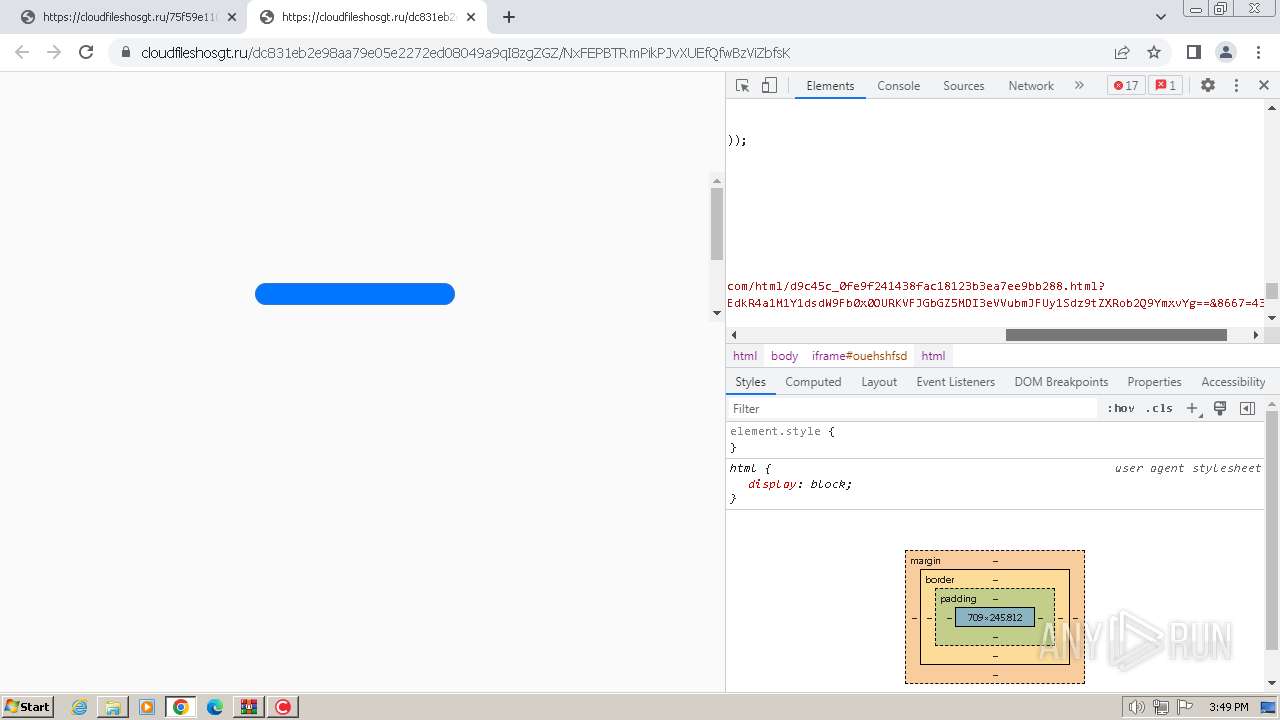
Task: Show more DevTools tabs chevron
Action: (1079, 86)
